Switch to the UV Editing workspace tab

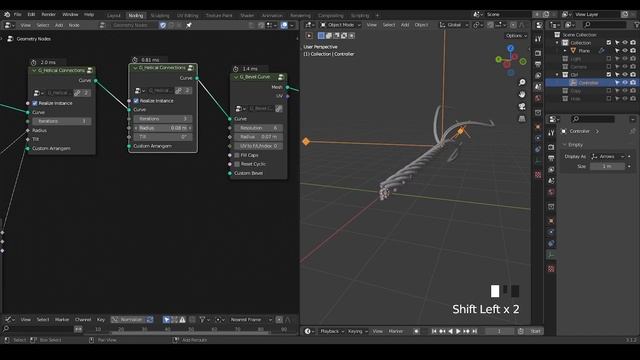coord(187,16)
